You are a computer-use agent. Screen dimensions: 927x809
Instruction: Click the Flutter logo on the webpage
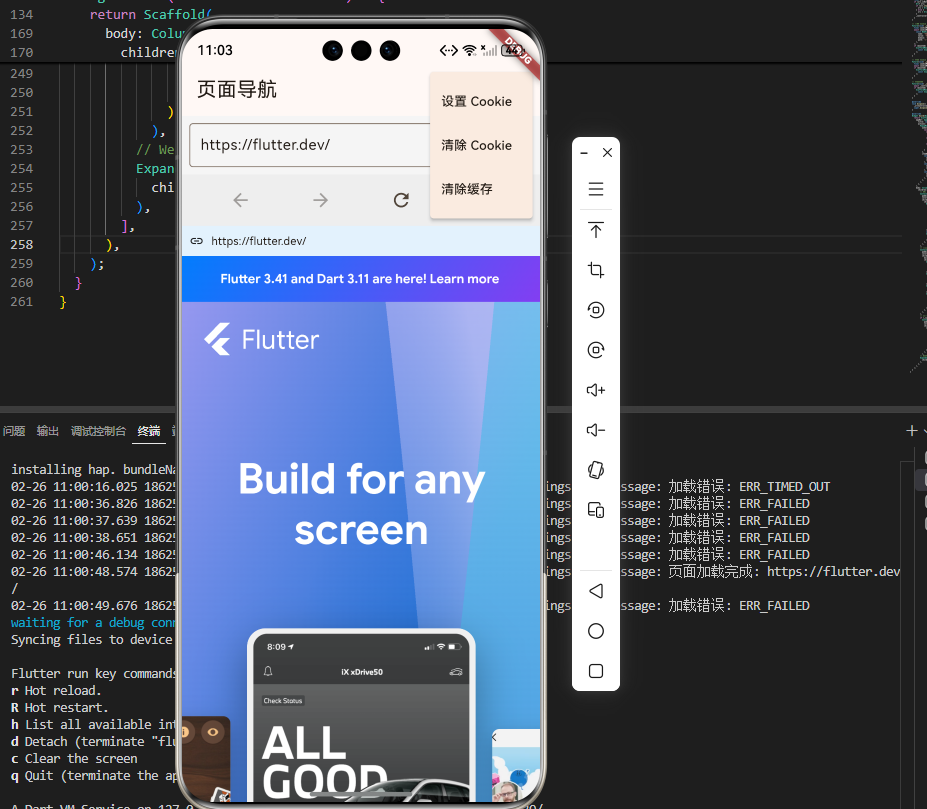261,339
